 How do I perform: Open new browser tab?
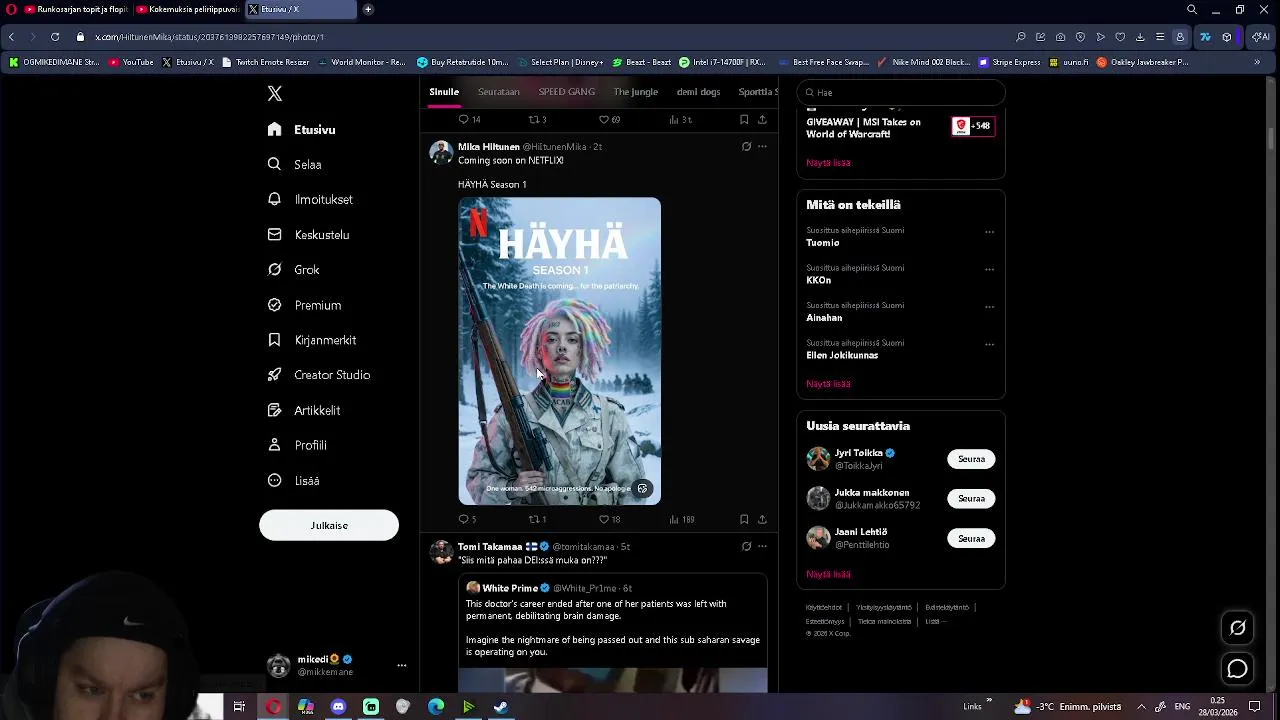368,9
